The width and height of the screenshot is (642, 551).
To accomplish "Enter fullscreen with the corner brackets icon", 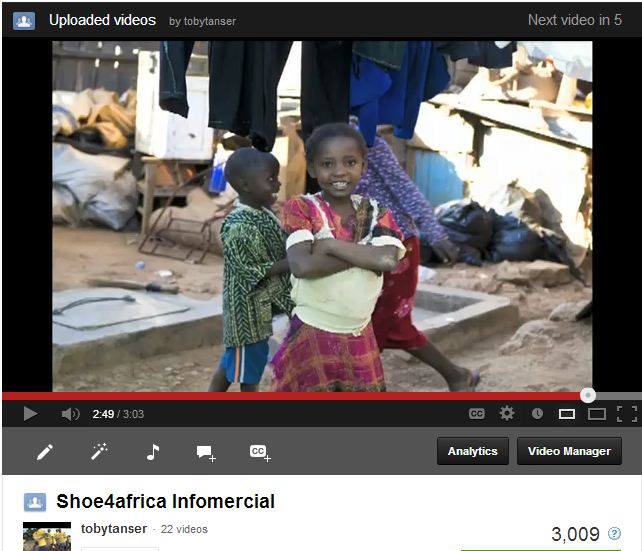I will click(627, 414).
